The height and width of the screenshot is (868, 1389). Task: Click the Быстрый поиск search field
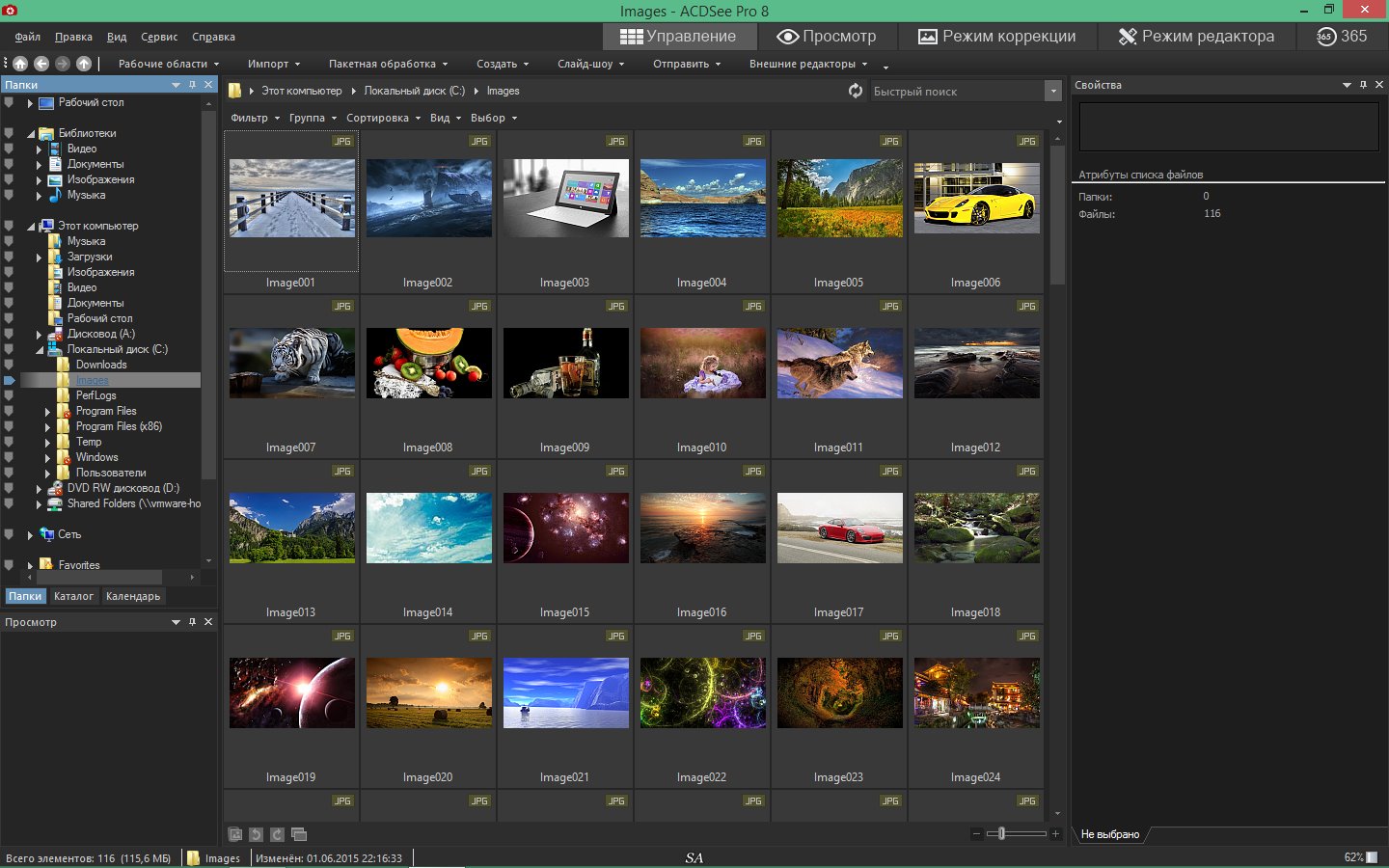(x=957, y=91)
